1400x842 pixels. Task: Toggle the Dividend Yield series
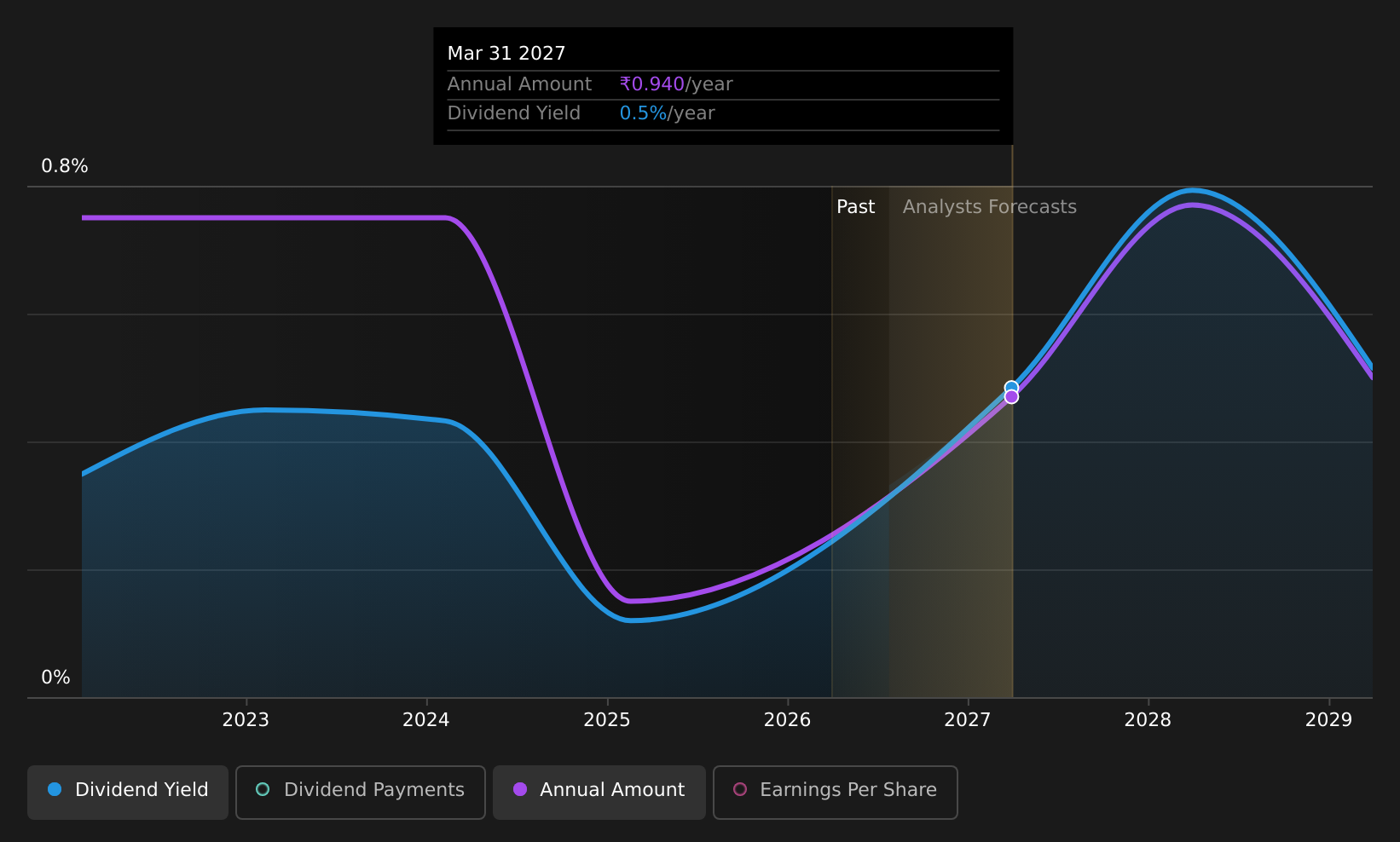point(128,792)
